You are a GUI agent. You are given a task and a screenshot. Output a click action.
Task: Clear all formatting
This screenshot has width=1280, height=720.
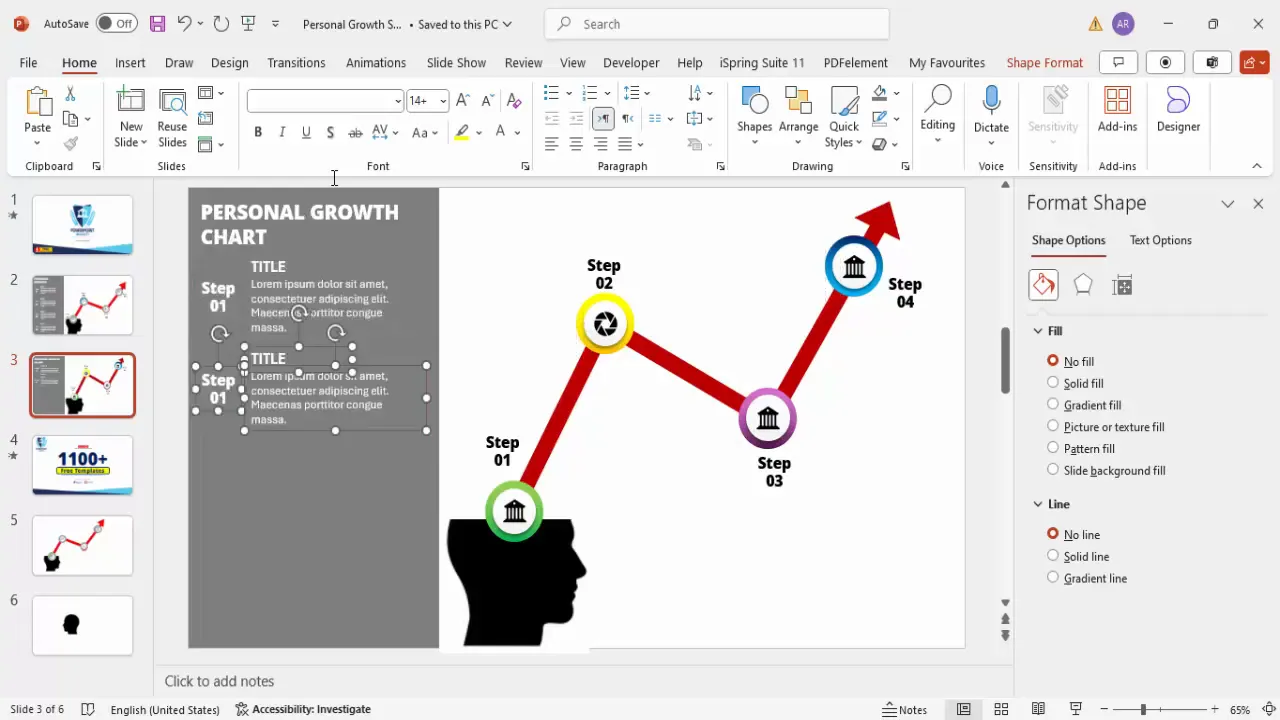coord(514,100)
